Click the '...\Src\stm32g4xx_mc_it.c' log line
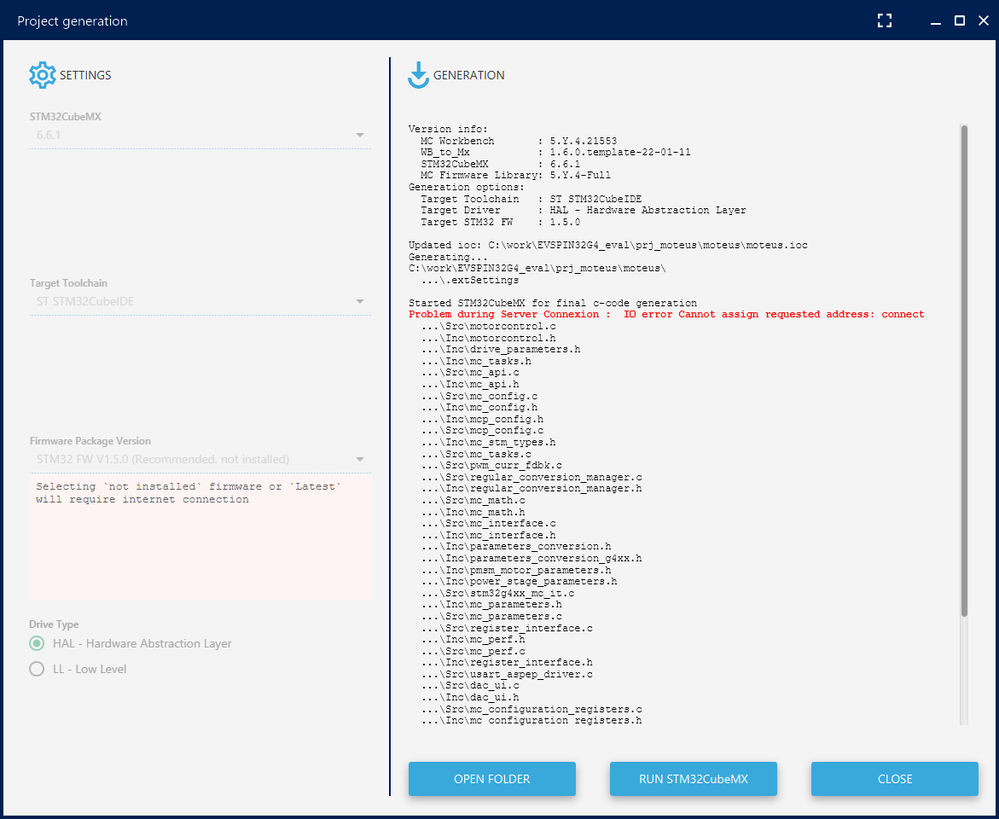 tap(498, 593)
